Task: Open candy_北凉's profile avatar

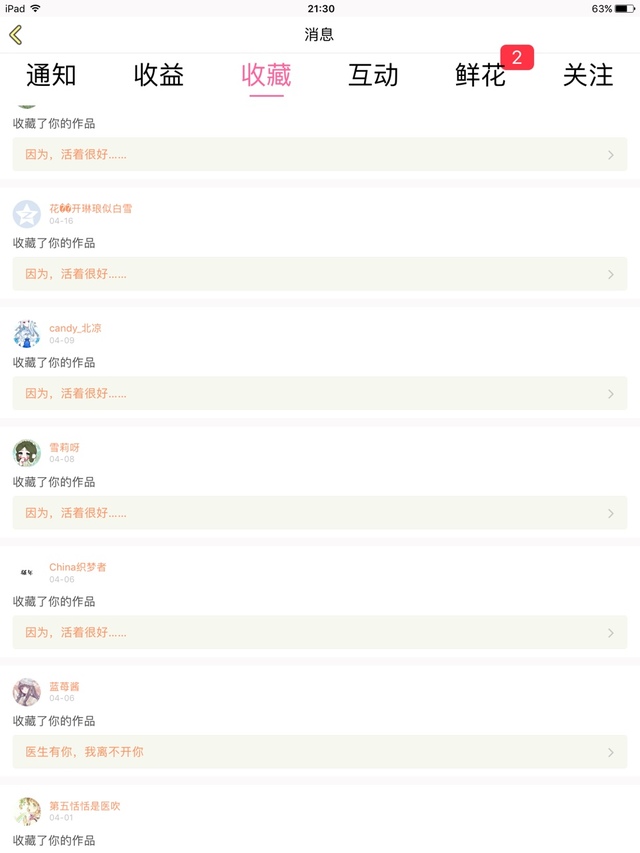Action: pyautogui.click(x=27, y=334)
